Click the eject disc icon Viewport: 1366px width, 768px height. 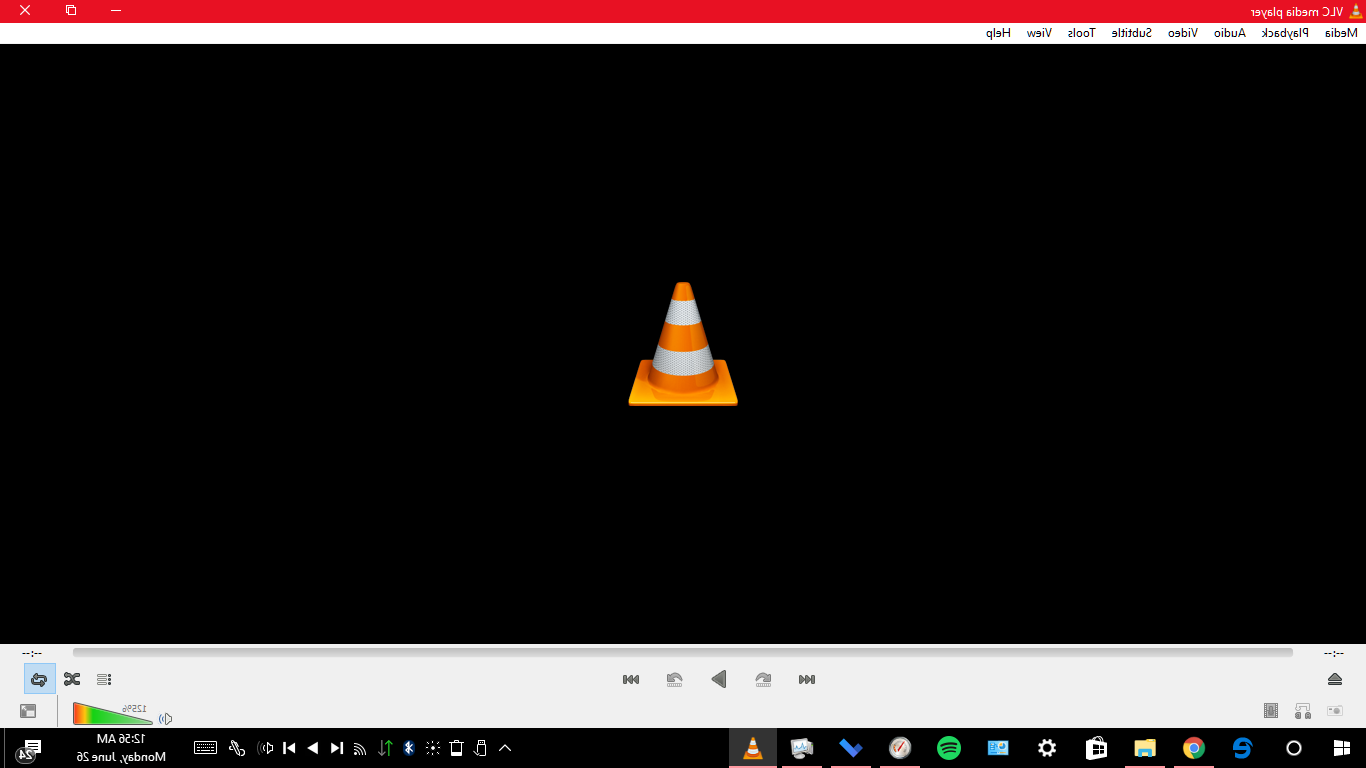click(x=1334, y=679)
